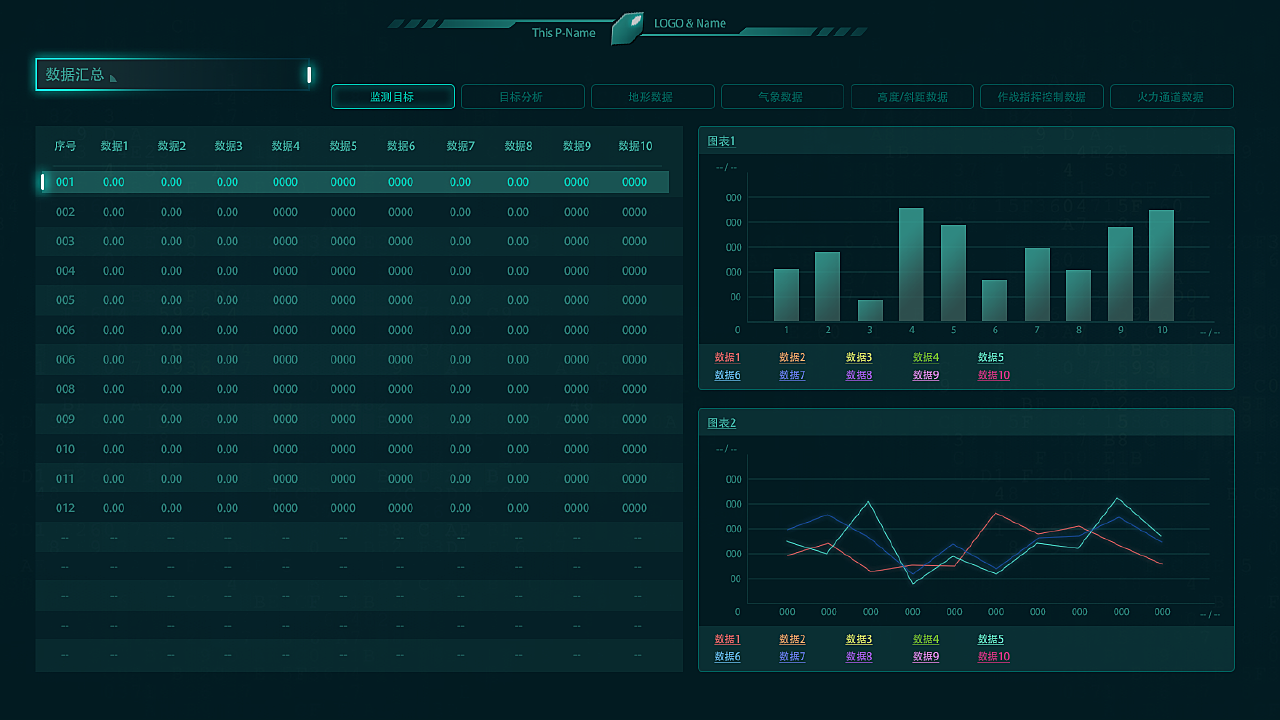The height and width of the screenshot is (720, 1280).
Task: Click the 数据8 table column header
Action: coord(518,146)
